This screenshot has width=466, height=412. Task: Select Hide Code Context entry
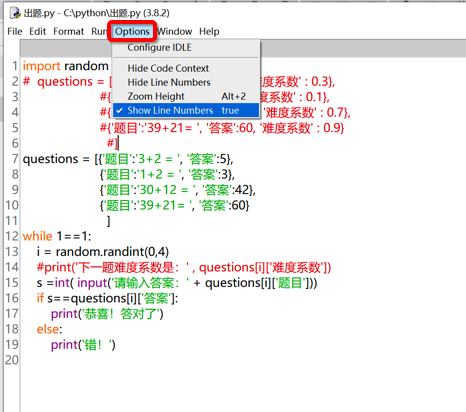(x=186, y=68)
